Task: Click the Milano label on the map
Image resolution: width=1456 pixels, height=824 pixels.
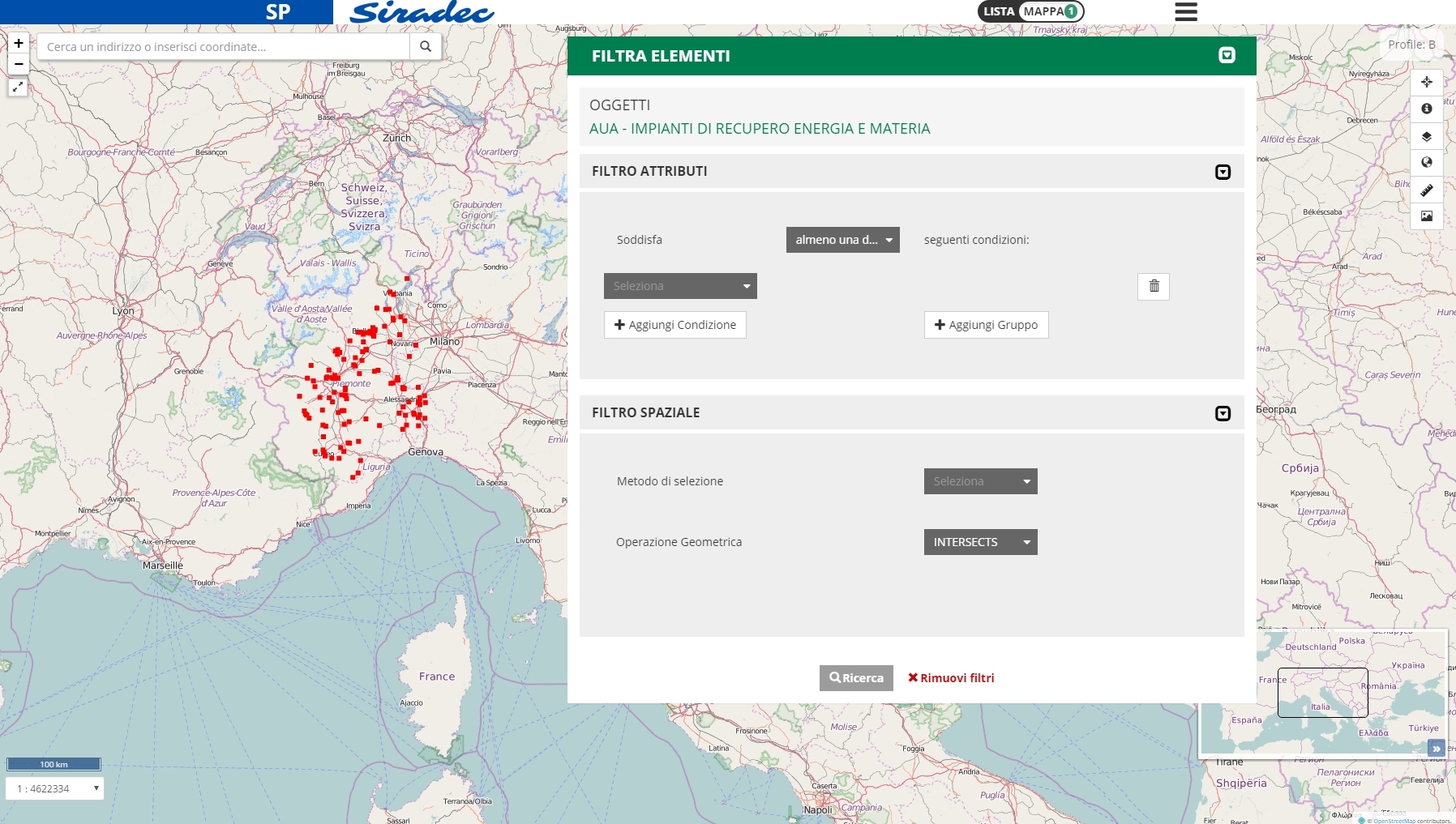Action: [445, 341]
